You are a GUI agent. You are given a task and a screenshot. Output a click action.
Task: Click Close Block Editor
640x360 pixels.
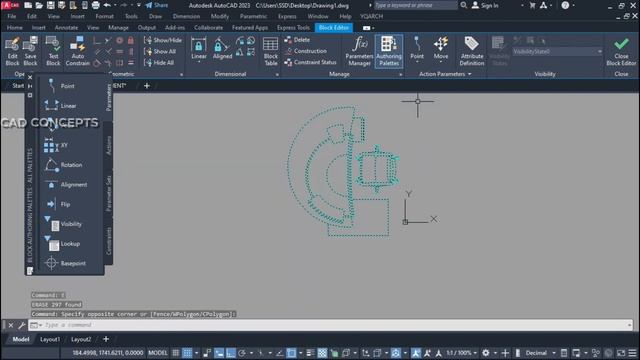(621, 51)
